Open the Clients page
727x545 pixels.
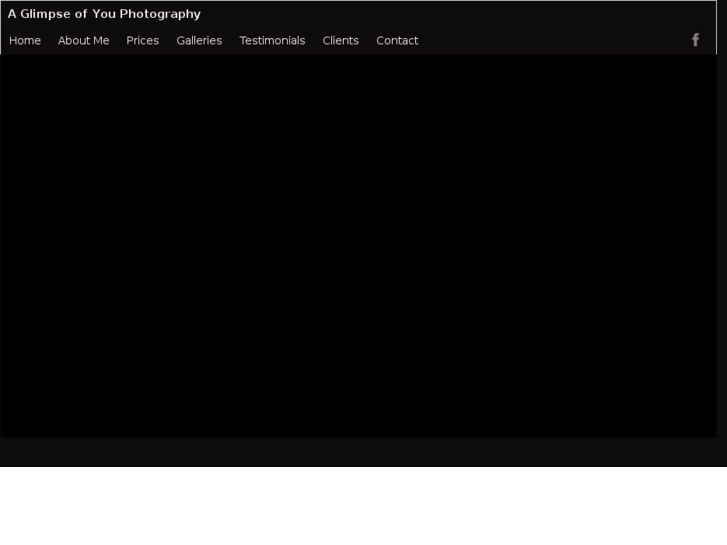pos(341,41)
